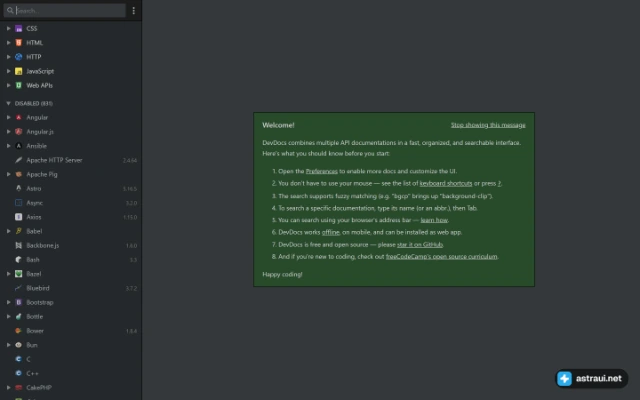Click the CSS doc icon
Viewport: 640px width, 400px height.
click(x=18, y=29)
